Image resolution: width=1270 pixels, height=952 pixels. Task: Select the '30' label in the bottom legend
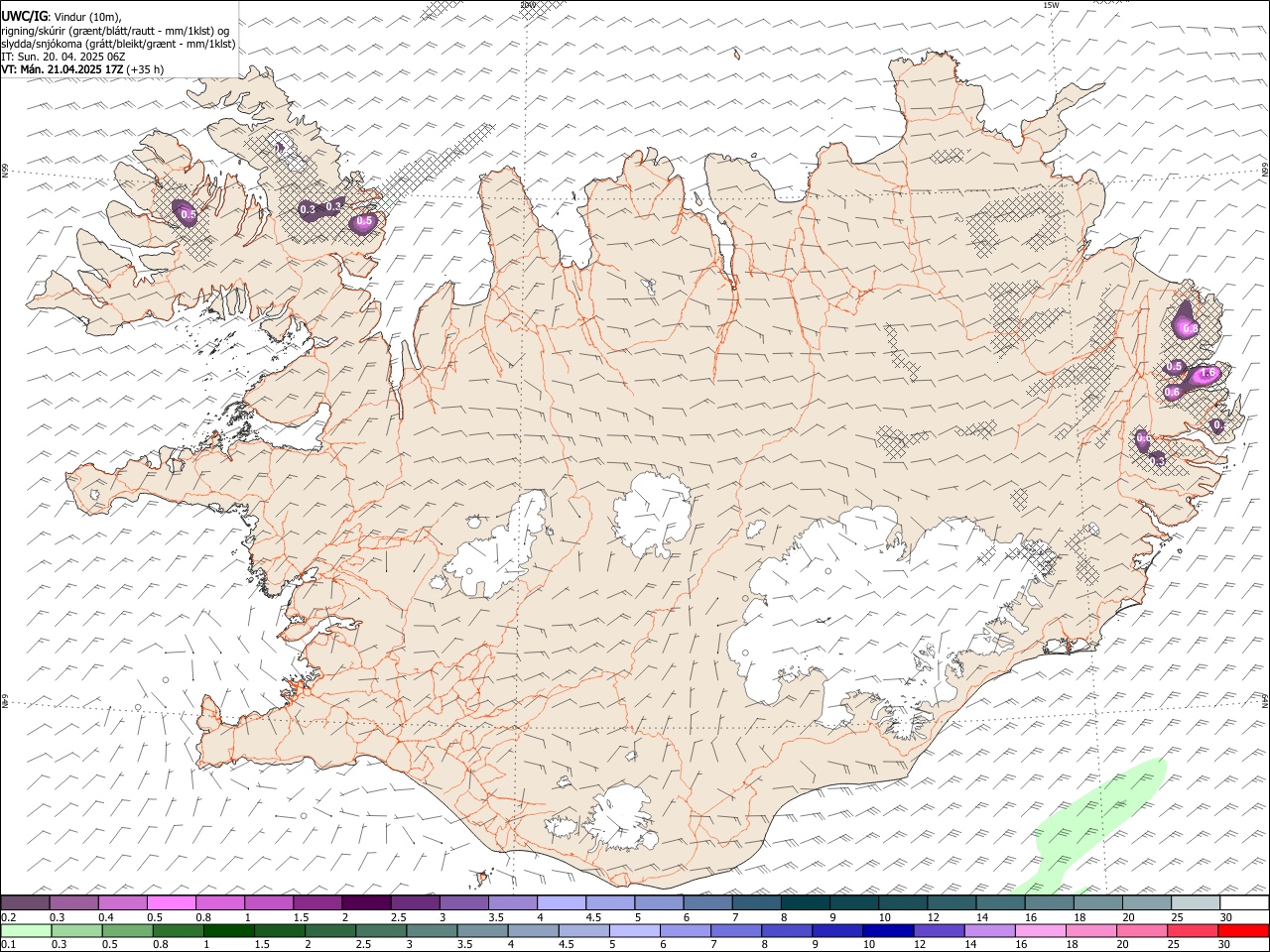pyautogui.click(x=1226, y=945)
